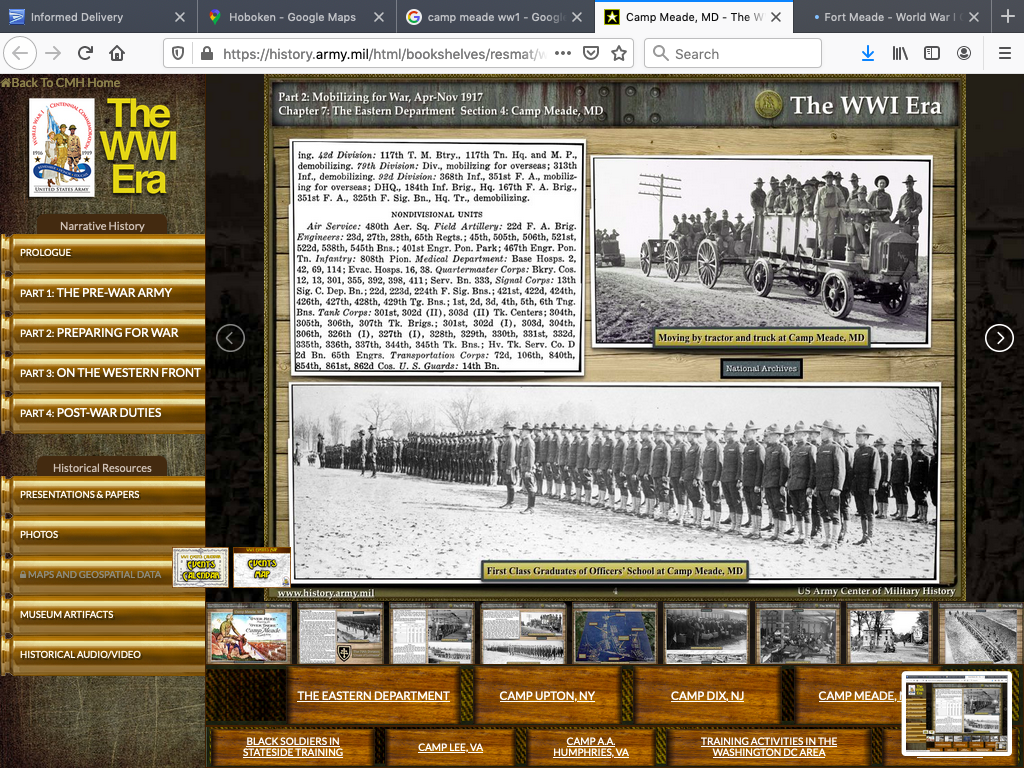Reload the current page
The image size is (1024, 768).
click(x=85, y=53)
